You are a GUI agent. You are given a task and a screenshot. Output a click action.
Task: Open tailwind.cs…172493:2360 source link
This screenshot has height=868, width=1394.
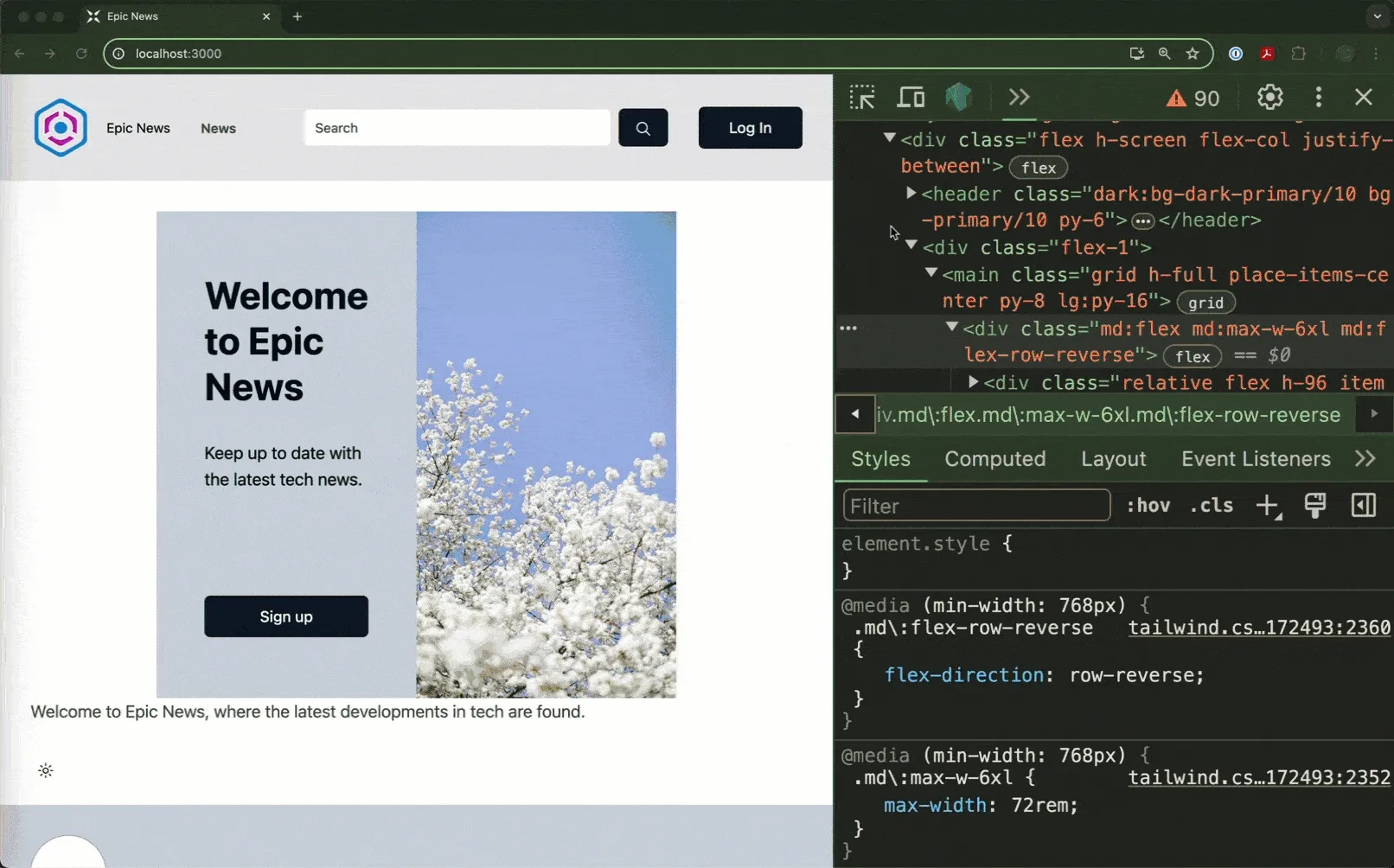[x=1259, y=628]
